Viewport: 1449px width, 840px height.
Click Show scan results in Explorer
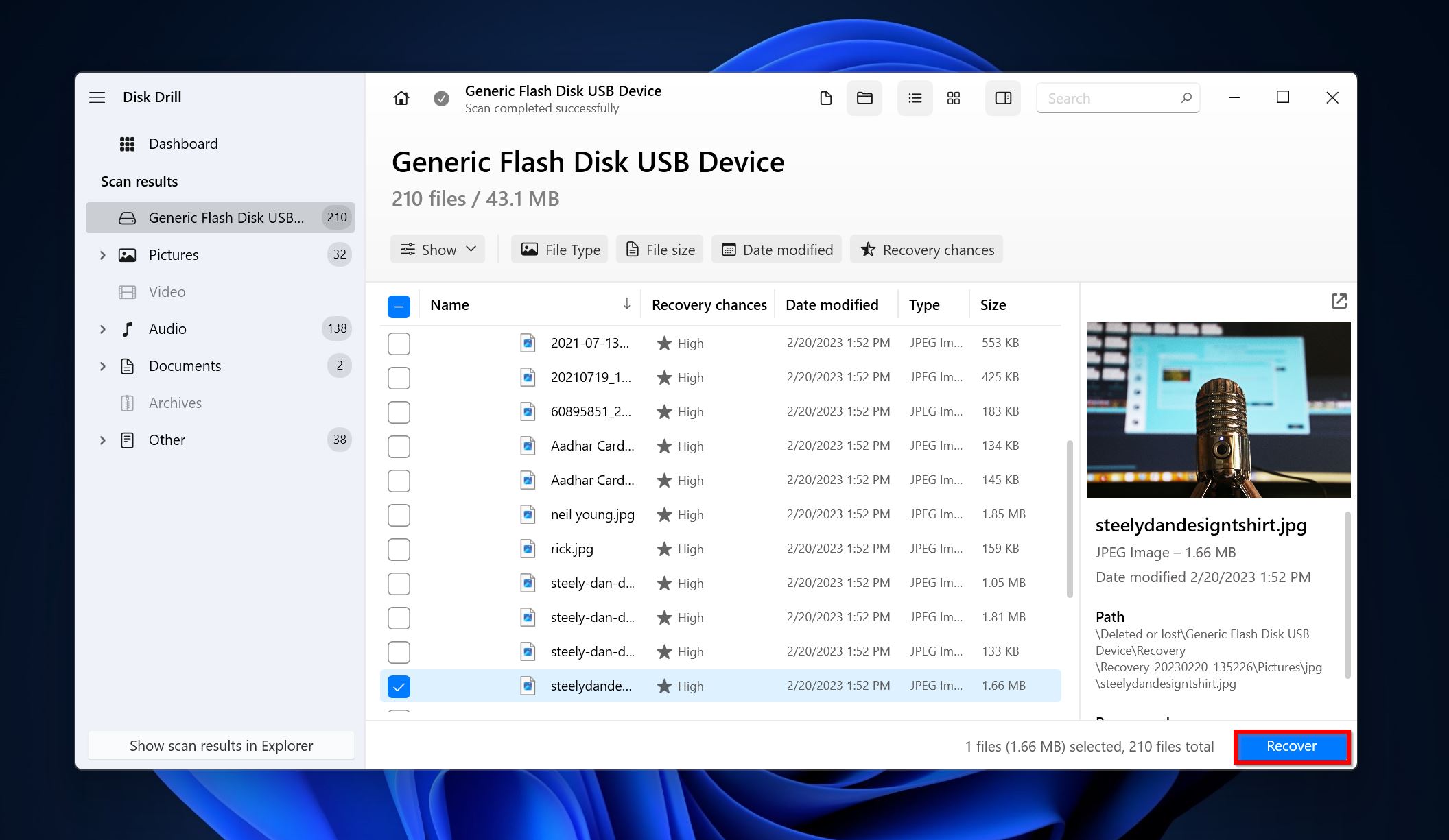(x=220, y=745)
